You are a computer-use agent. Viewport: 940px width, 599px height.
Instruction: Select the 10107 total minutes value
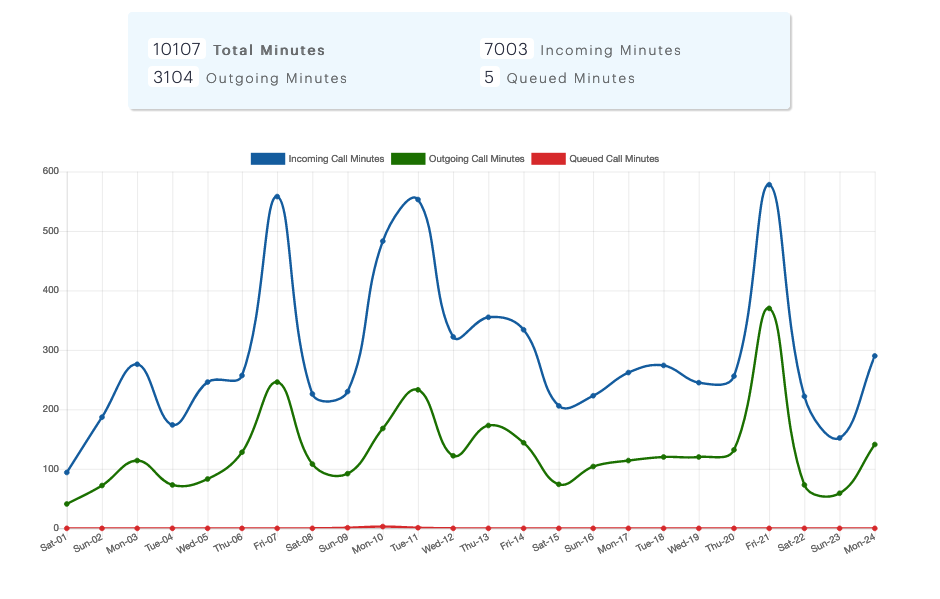click(177, 49)
